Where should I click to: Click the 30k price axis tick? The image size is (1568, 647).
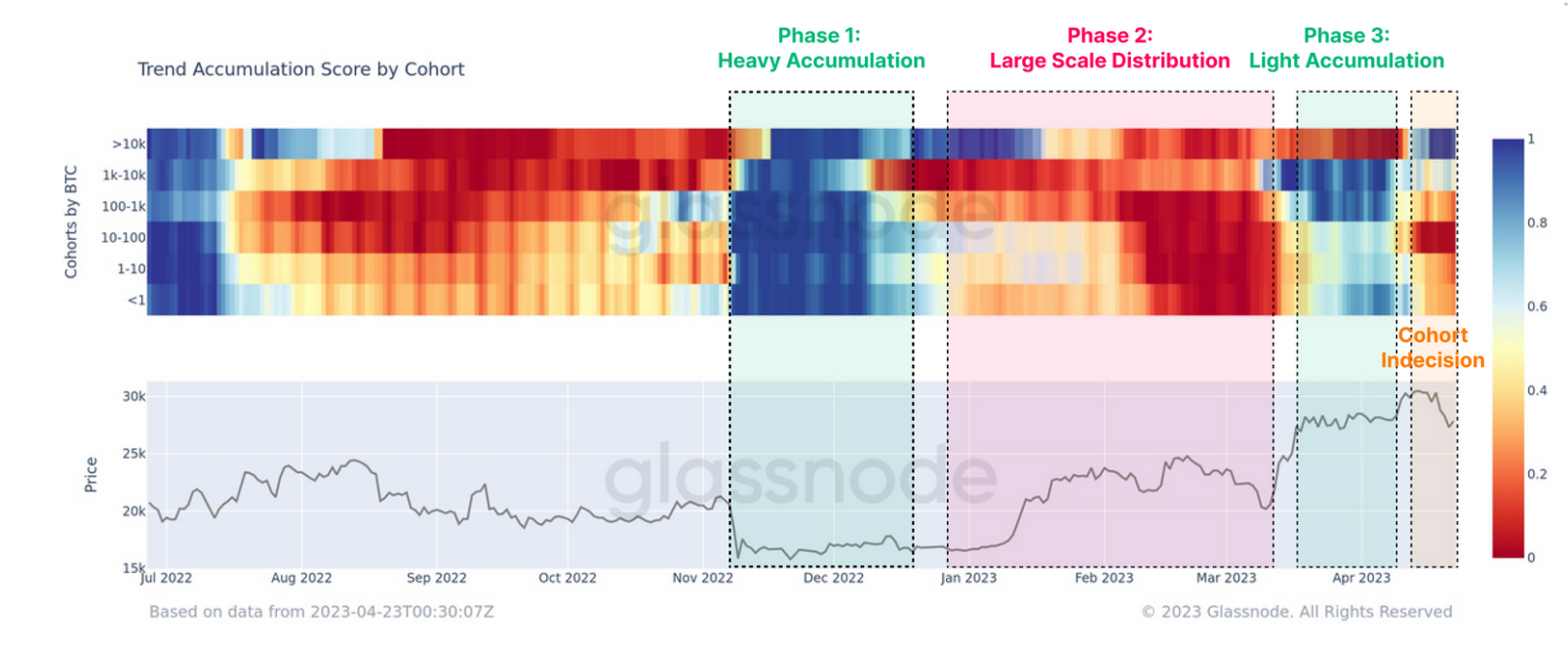coord(134,396)
